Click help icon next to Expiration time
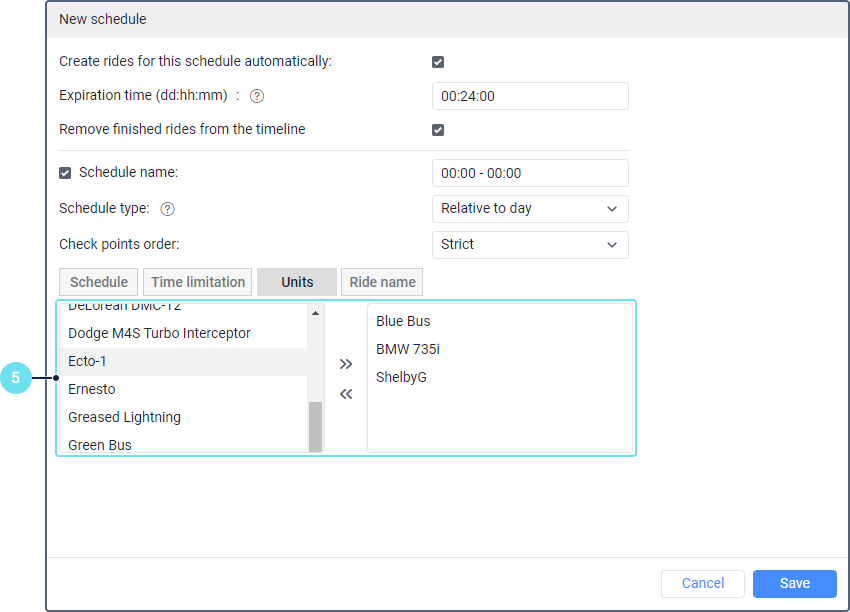Screen dimensions: 850x612 coord(257,96)
